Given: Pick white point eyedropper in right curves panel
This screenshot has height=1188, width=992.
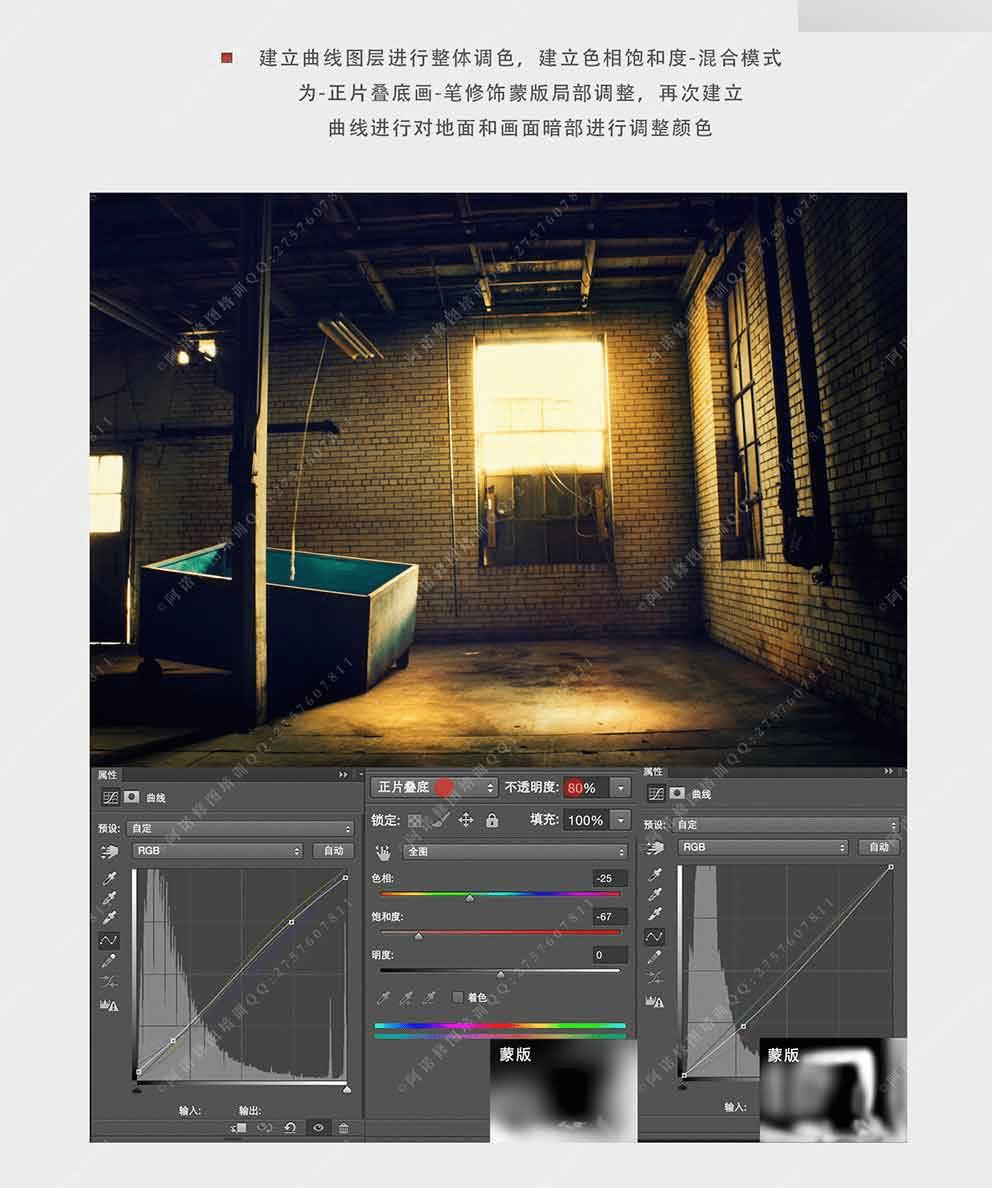Looking at the screenshot, I should 655,914.
